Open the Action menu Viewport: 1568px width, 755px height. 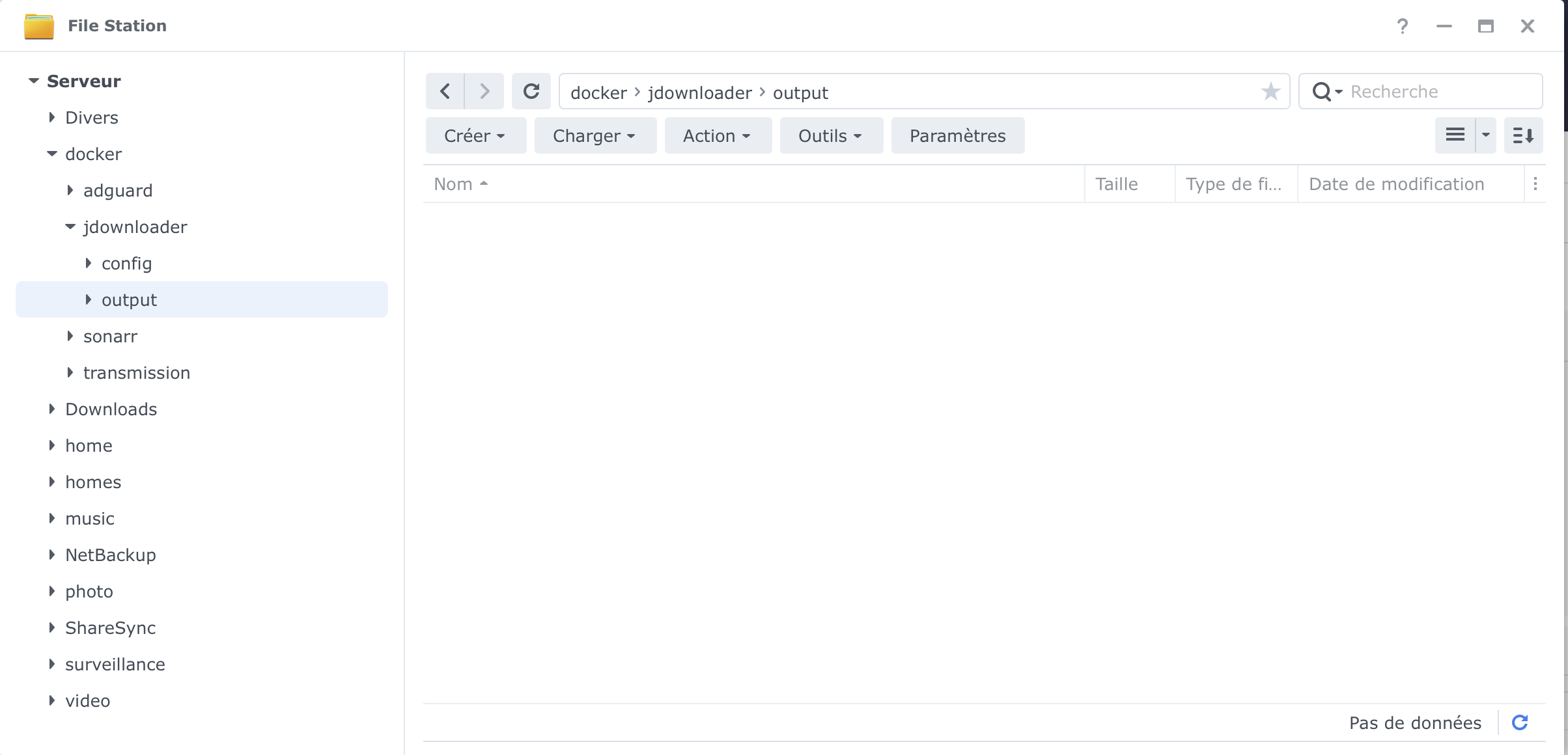coord(718,135)
